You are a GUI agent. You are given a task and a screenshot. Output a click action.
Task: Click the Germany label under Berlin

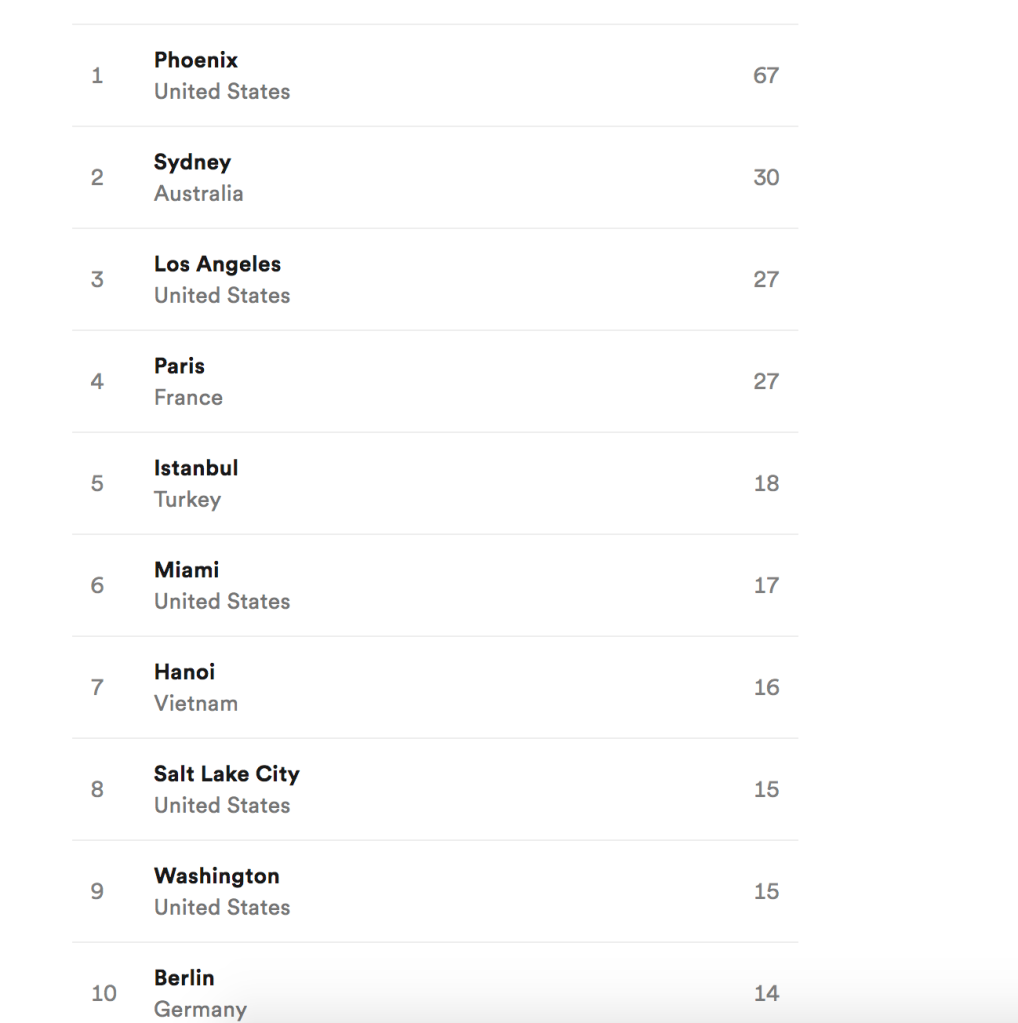200,1009
